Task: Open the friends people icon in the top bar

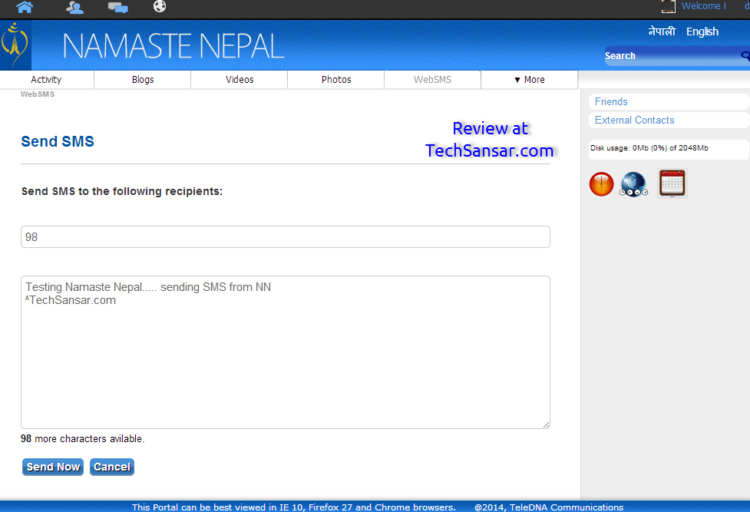Action: coord(74,7)
